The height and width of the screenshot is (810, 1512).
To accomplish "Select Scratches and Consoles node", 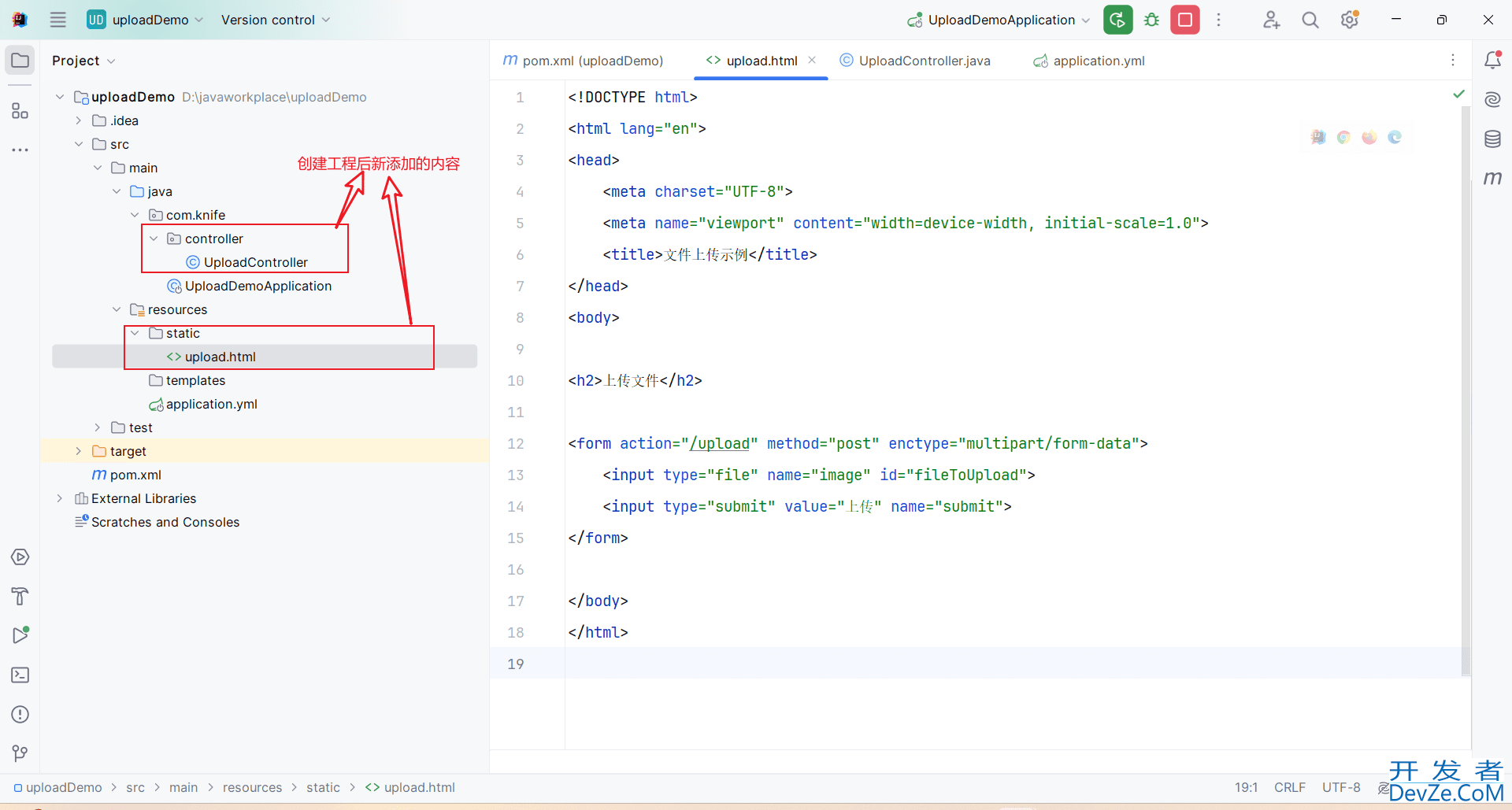I will click(x=157, y=522).
